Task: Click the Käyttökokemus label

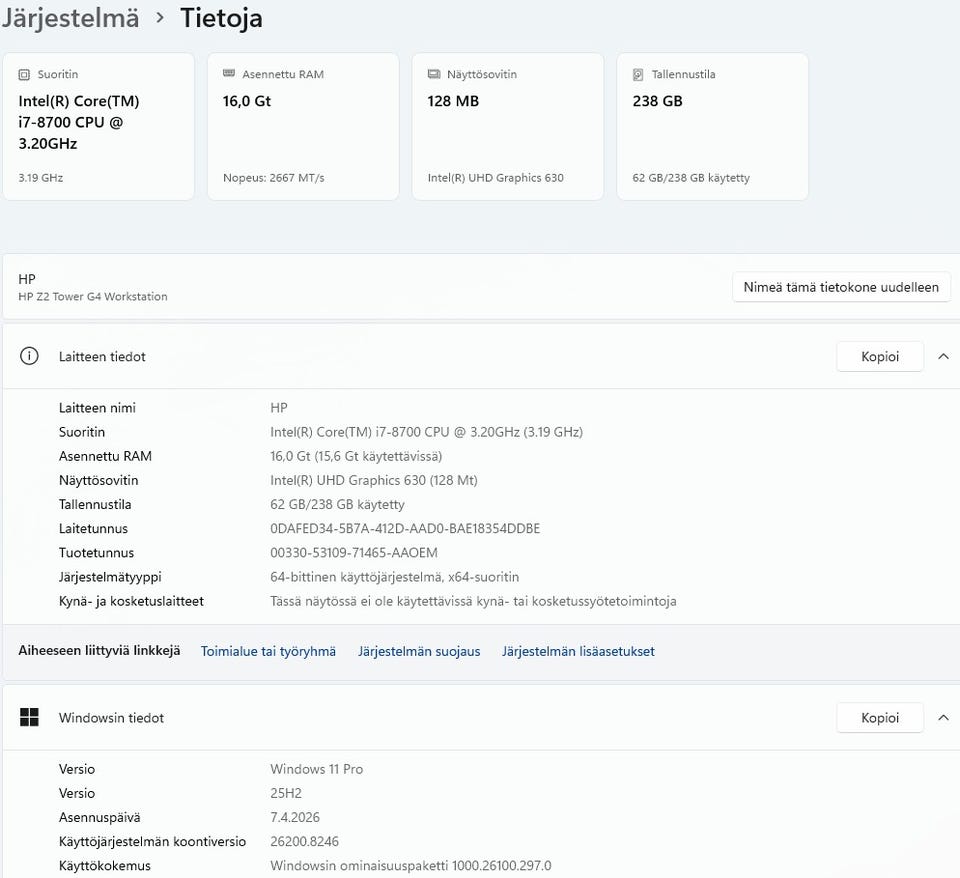Action: tap(105, 866)
